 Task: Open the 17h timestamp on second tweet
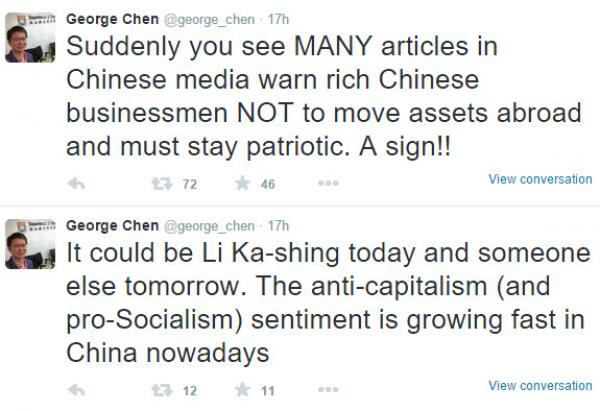click(278, 226)
